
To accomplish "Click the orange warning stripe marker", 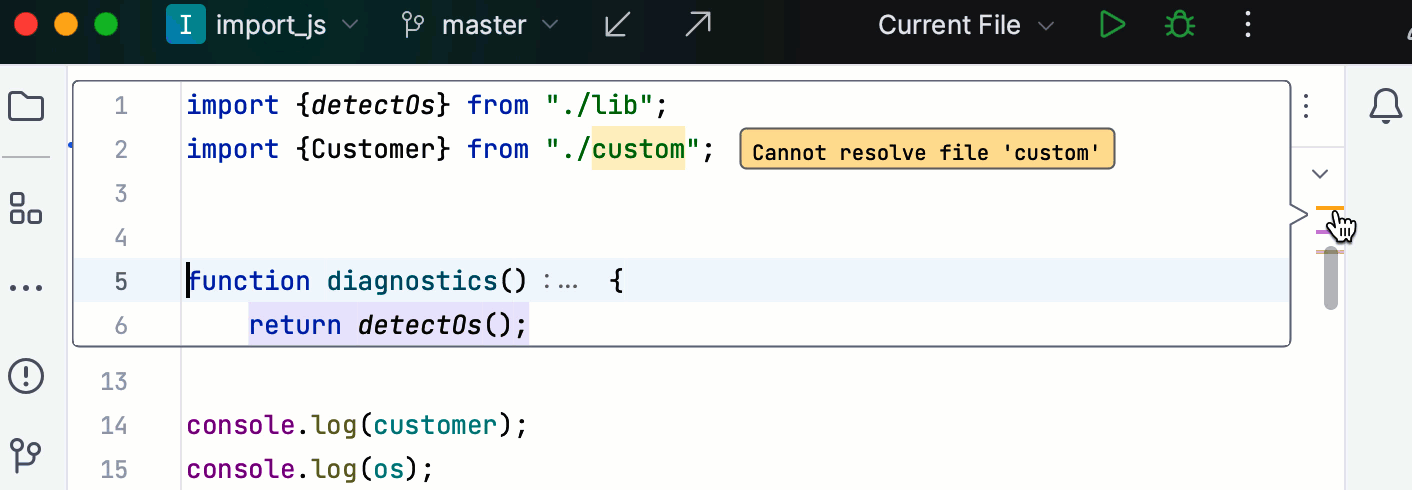I will [1328, 209].
